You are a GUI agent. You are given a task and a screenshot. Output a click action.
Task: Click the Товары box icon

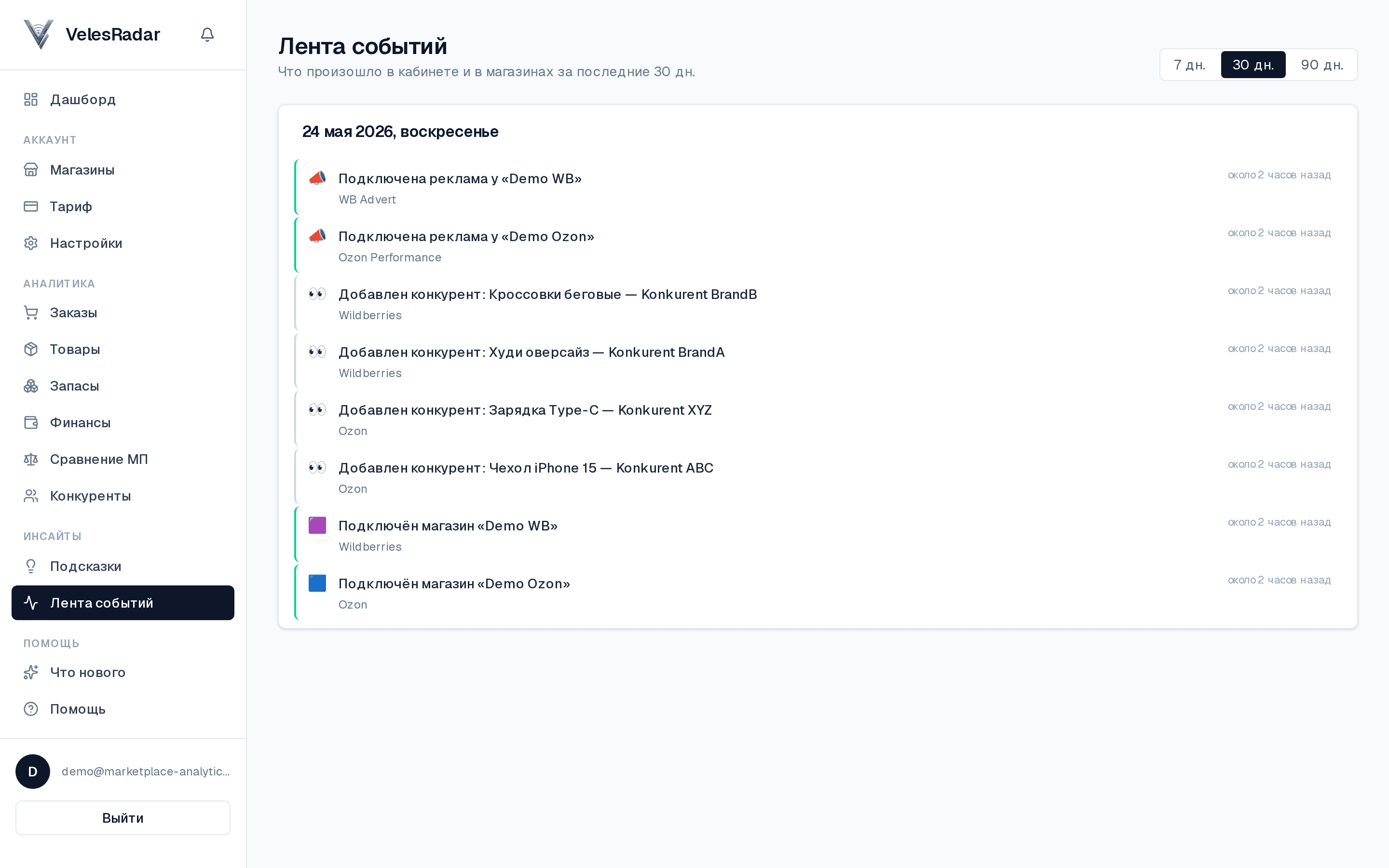[x=31, y=349]
